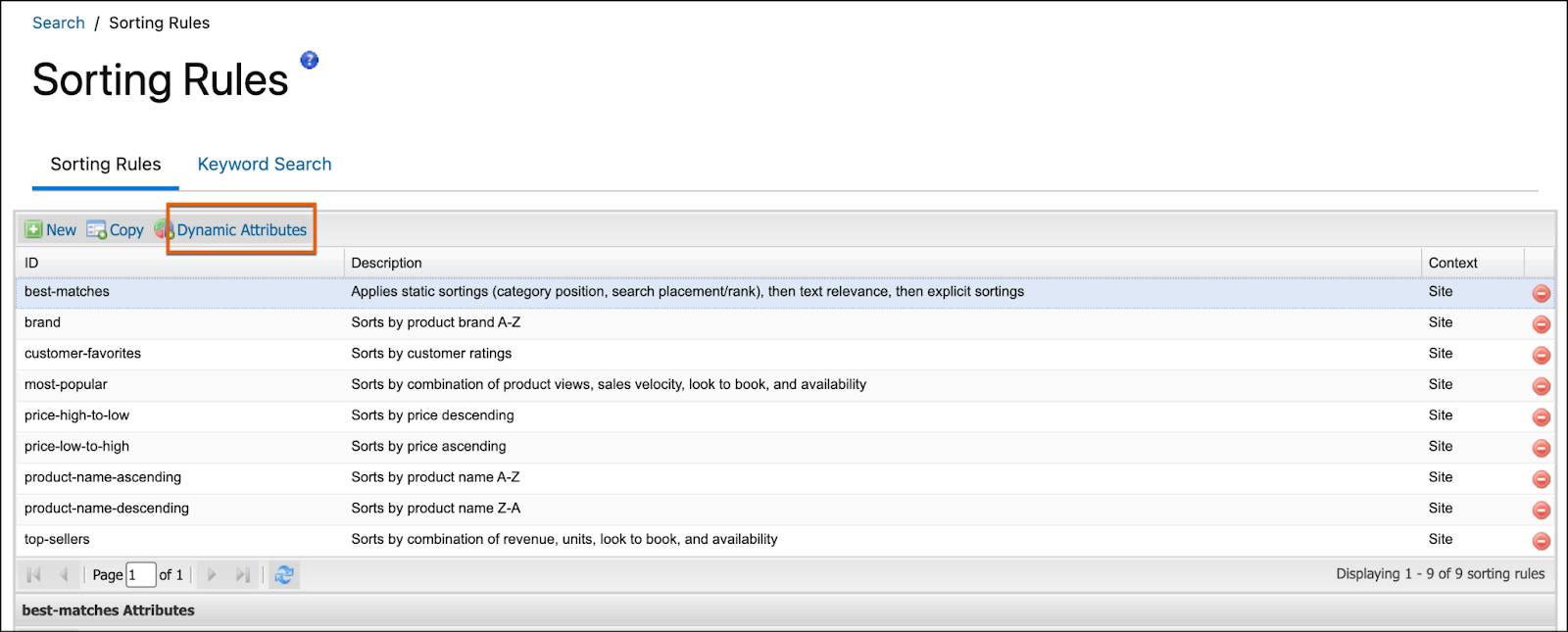Open the Dynamic Attributes link
1568x632 pixels.
pos(242,229)
